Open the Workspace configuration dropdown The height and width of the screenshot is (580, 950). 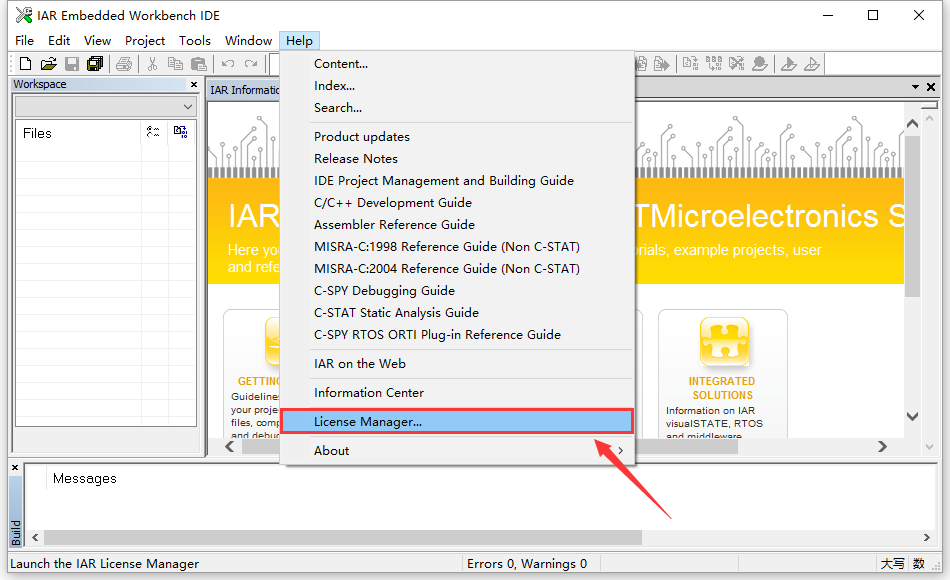(188, 107)
